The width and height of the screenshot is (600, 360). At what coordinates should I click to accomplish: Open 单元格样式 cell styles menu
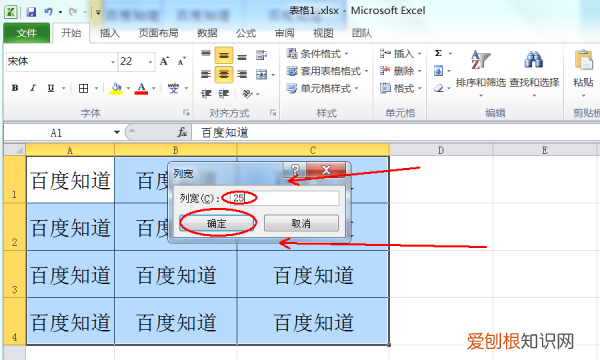point(322,89)
